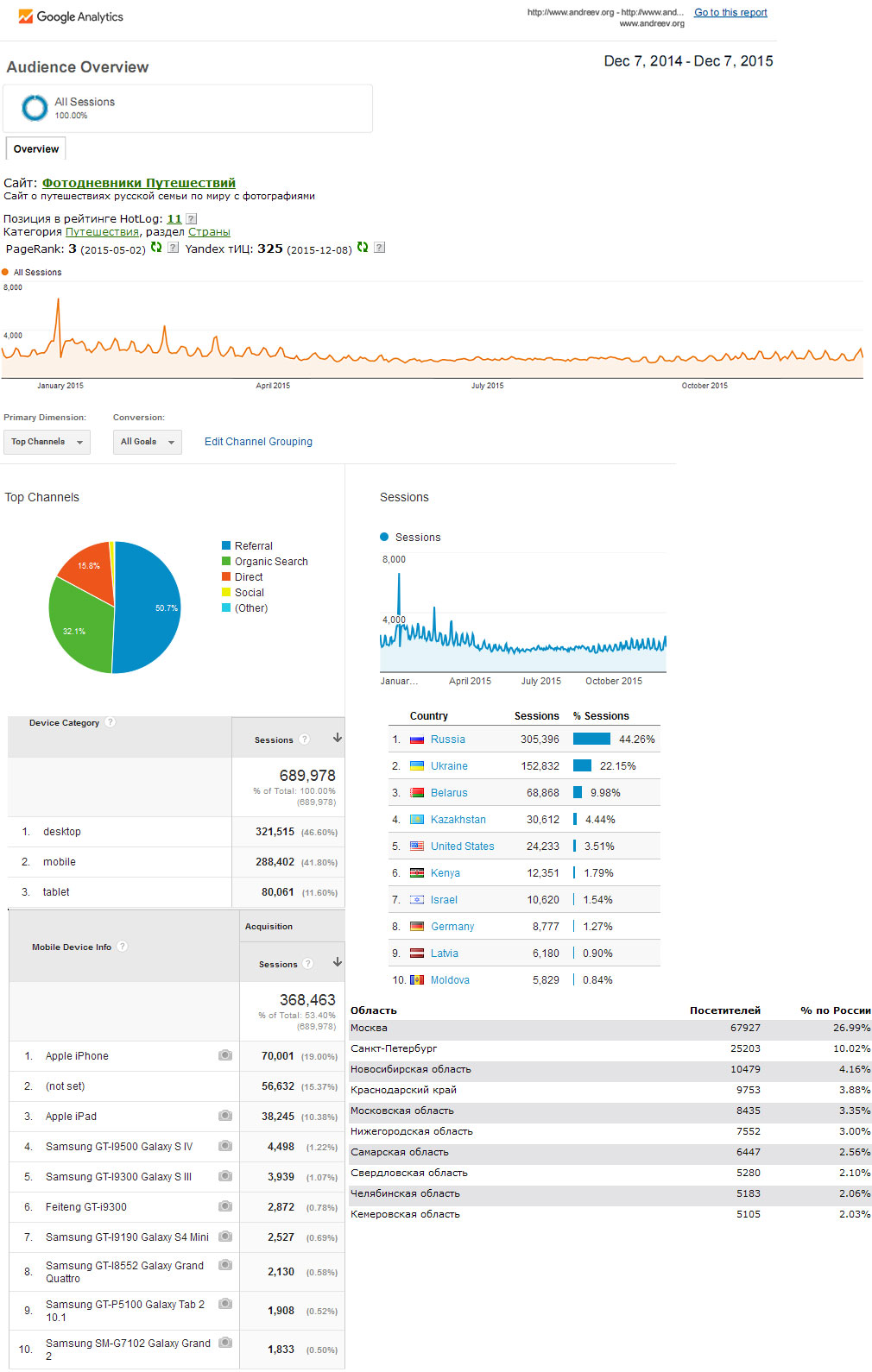The width and height of the screenshot is (872, 1372).
Task: Click the Google Analytics logo
Action: point(70,16)
